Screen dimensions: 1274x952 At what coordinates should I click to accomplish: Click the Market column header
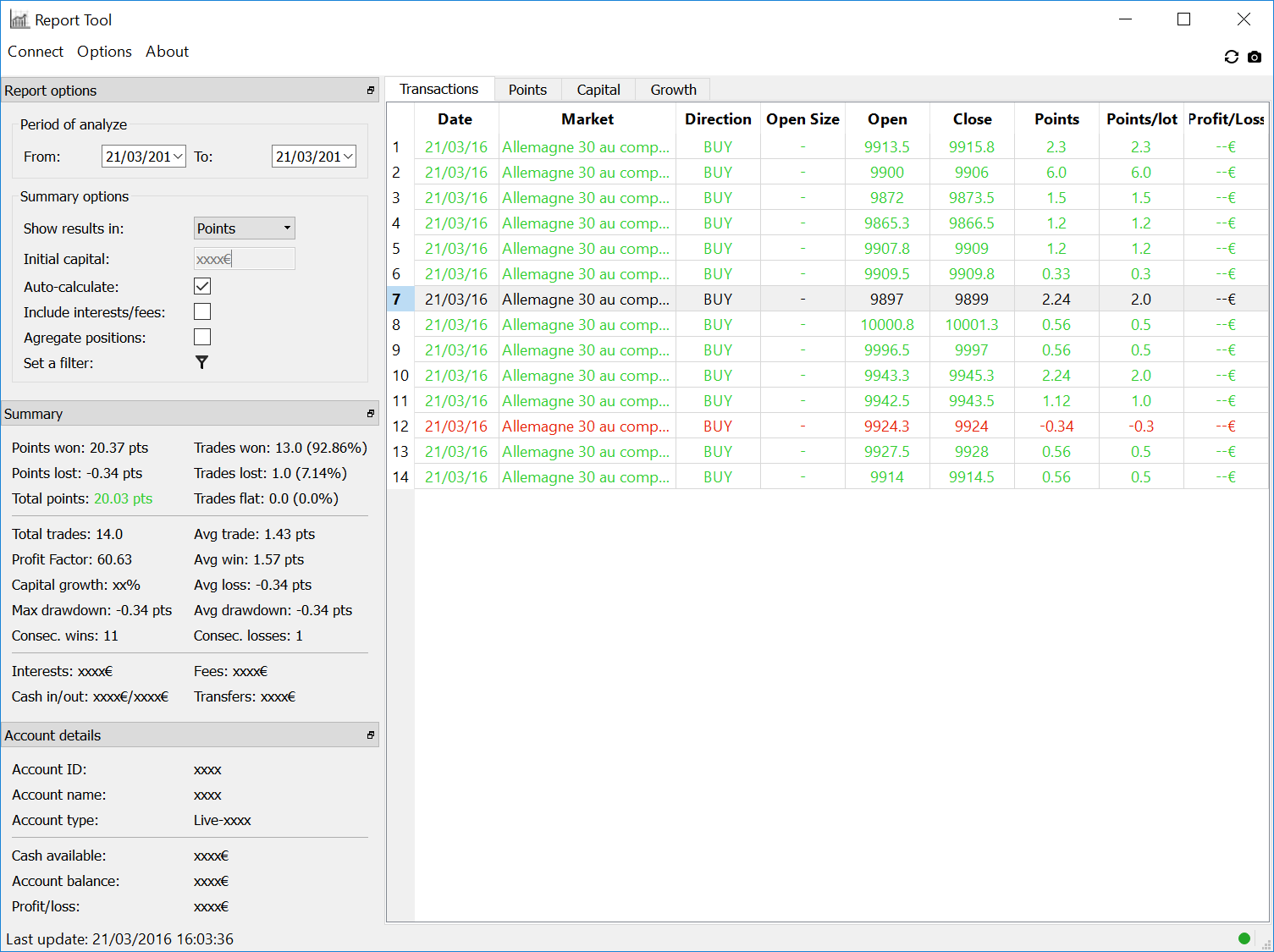(587, 119)
